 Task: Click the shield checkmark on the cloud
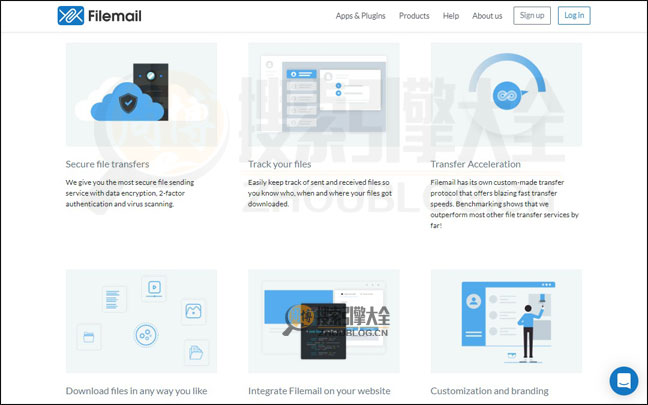(128, 102)
